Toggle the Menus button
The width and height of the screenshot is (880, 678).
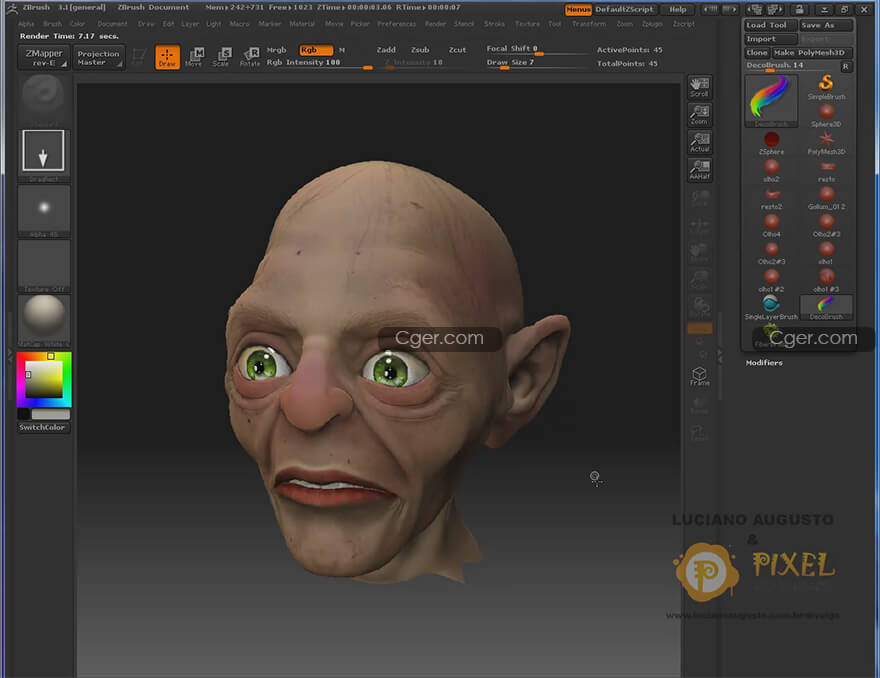coord(578,10)
